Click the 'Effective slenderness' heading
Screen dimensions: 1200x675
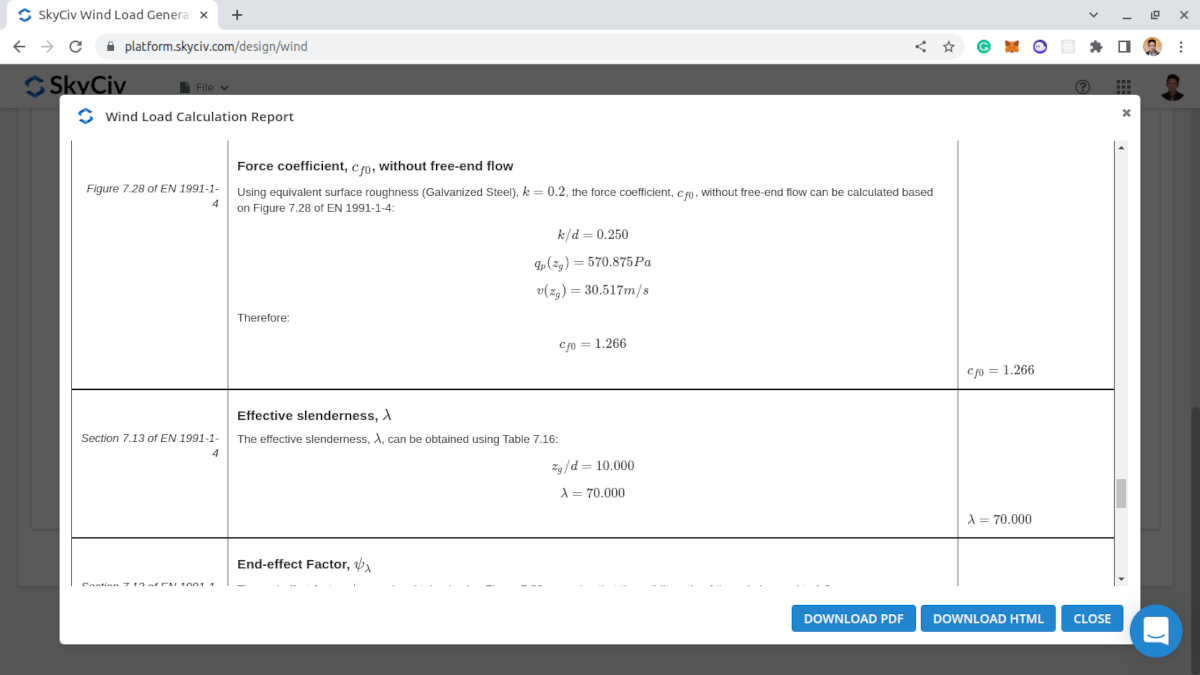314,415
